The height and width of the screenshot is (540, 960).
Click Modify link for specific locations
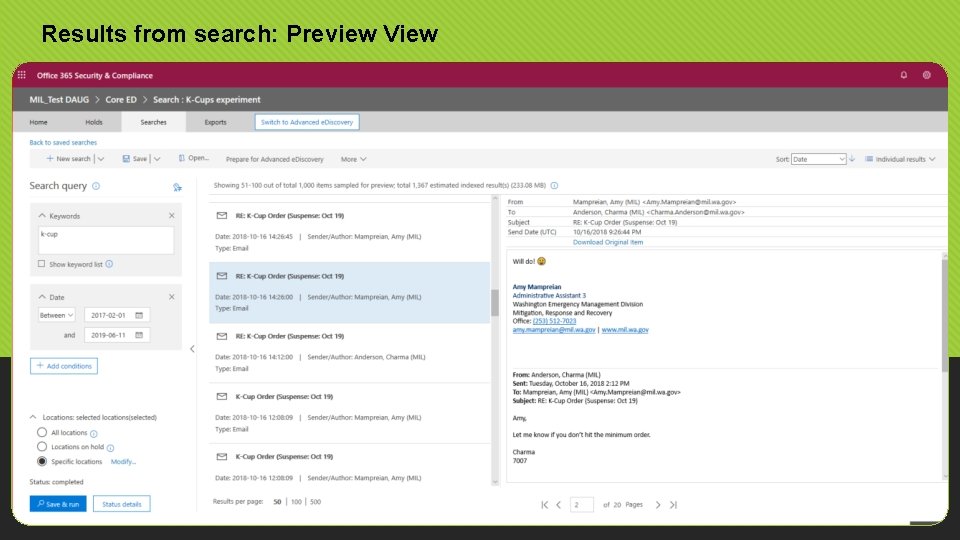123,462
